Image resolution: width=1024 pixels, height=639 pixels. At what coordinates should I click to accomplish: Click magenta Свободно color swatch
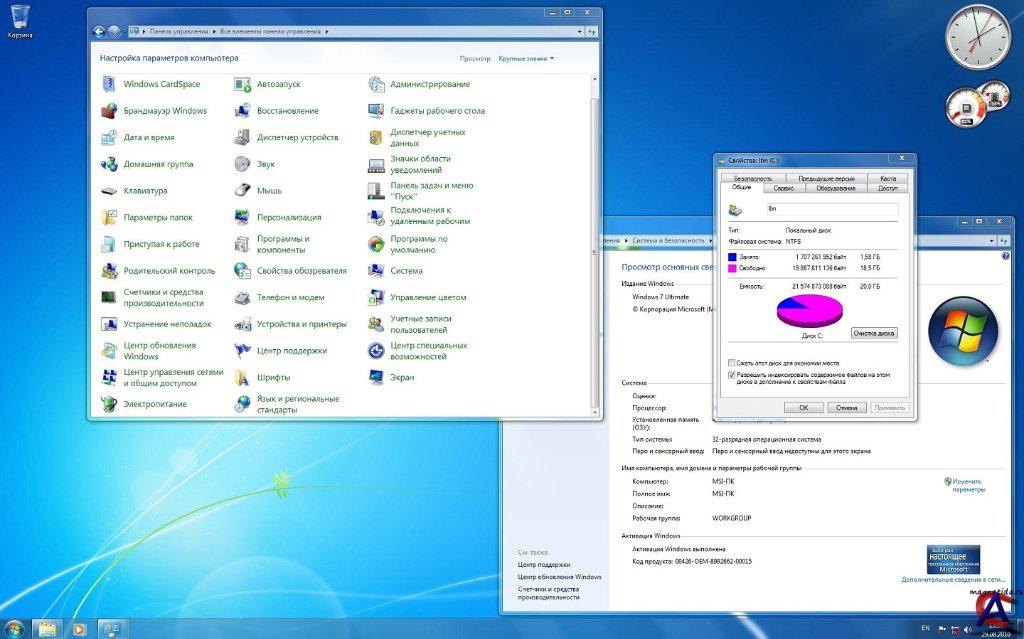point(732,269)
